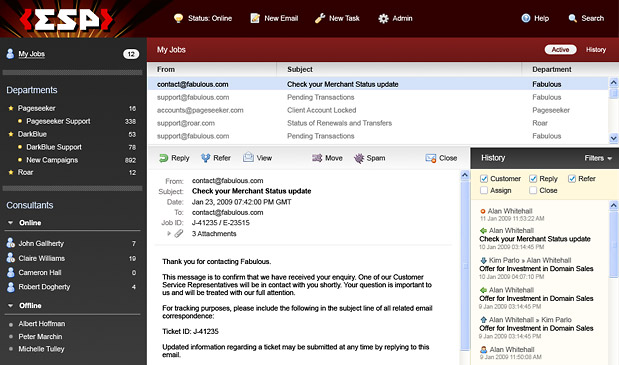The height and width of the screenshot is (365, 619).
Task: Open the DarkBlue Support department
Action: 54,147
